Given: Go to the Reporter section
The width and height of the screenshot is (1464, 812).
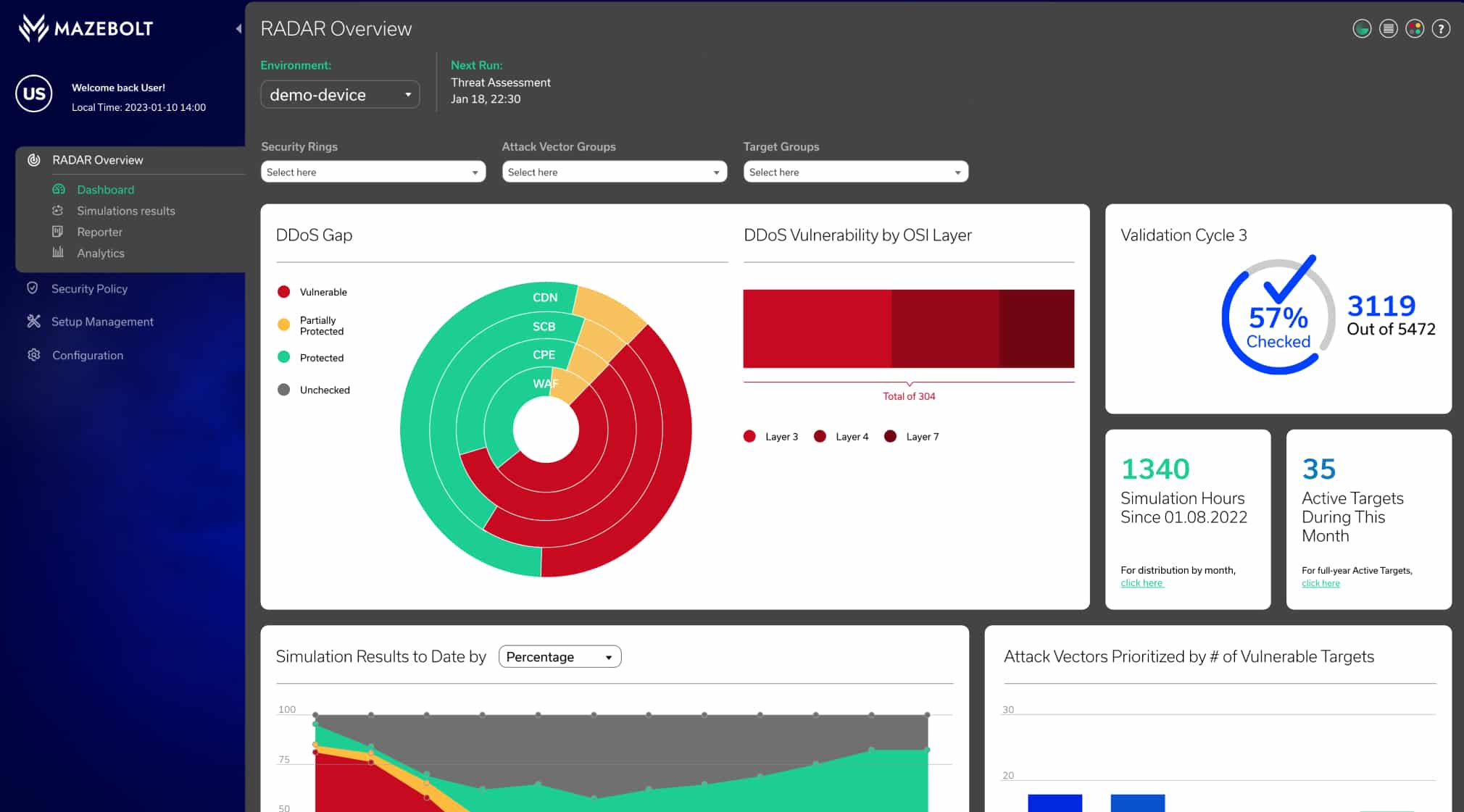Looking at the screenshot, I should [x=100, y=232].
